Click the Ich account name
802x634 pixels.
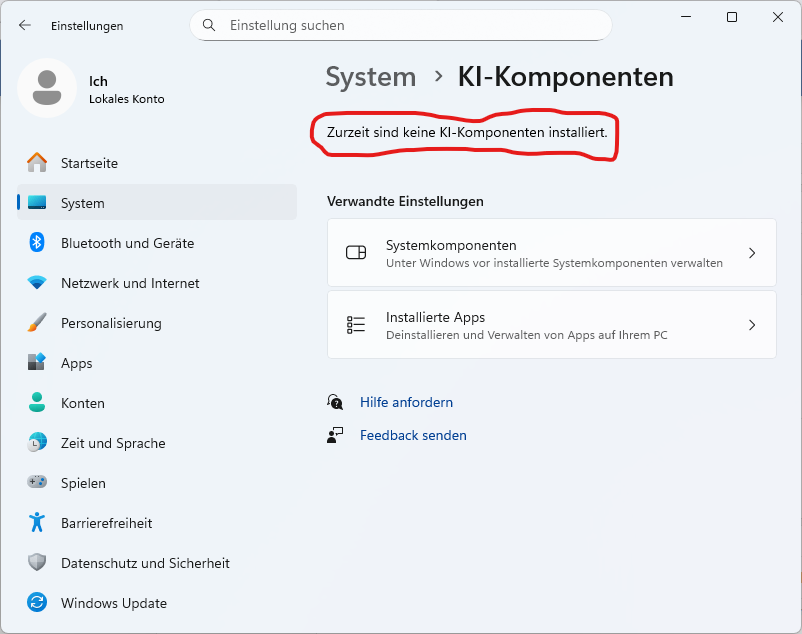pos(98,81)
